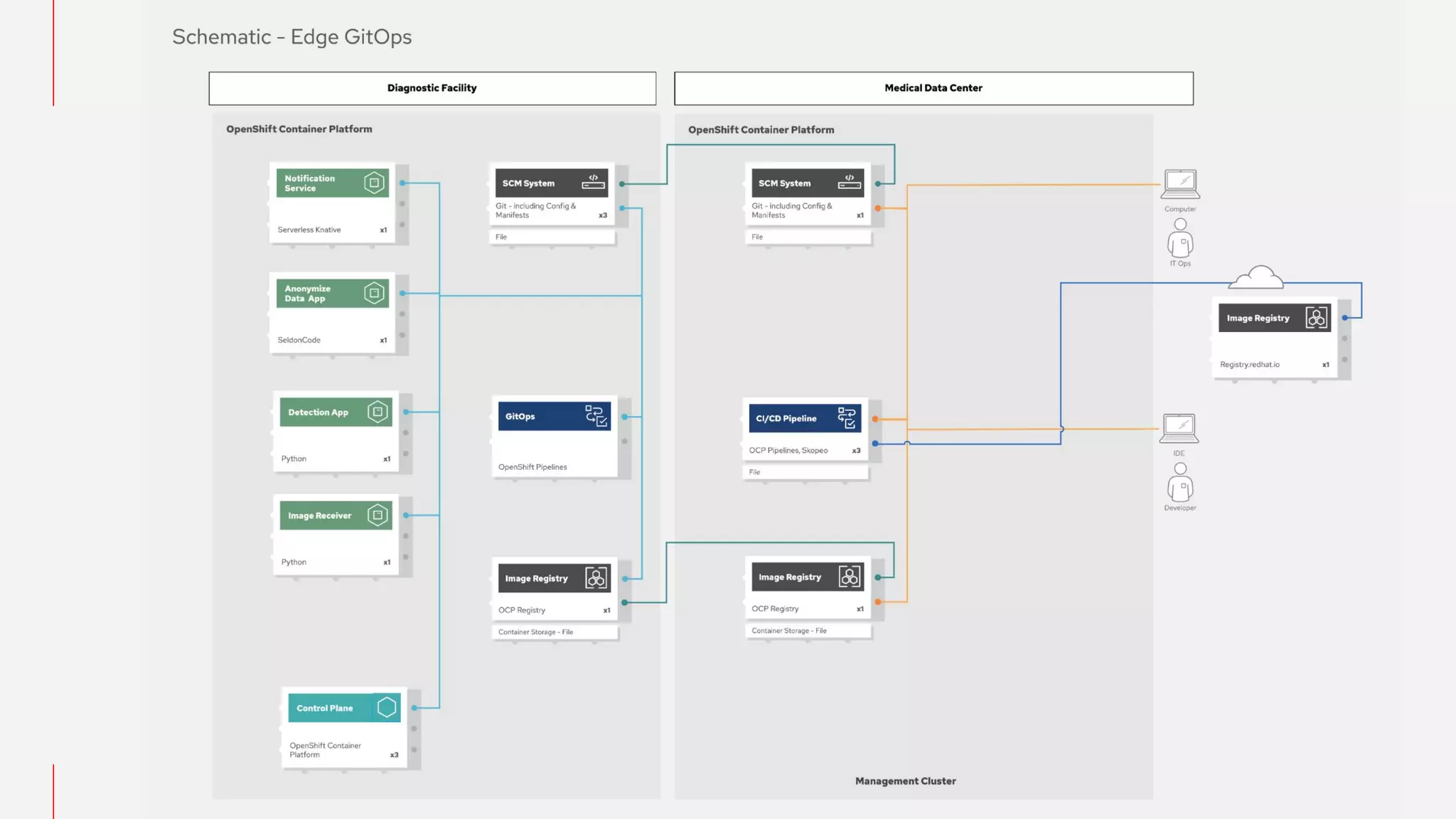Click the orange connector dot on CI/CD Pipeline
The image size is (1456, 819).
(x=875, y=419)
